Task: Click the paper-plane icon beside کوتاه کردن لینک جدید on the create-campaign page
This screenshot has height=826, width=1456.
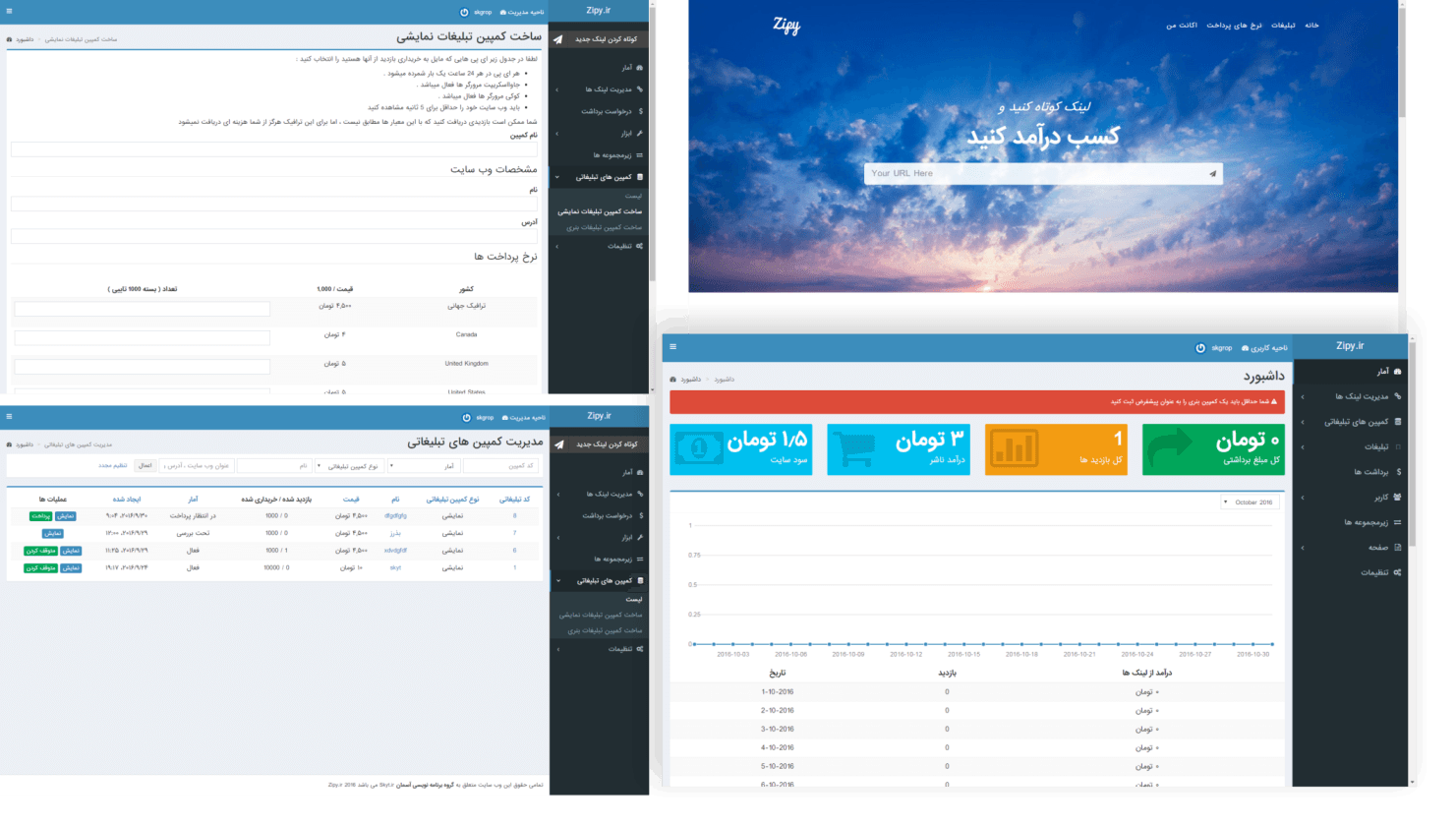Action: pyautogui.click(x=557, y=39)
